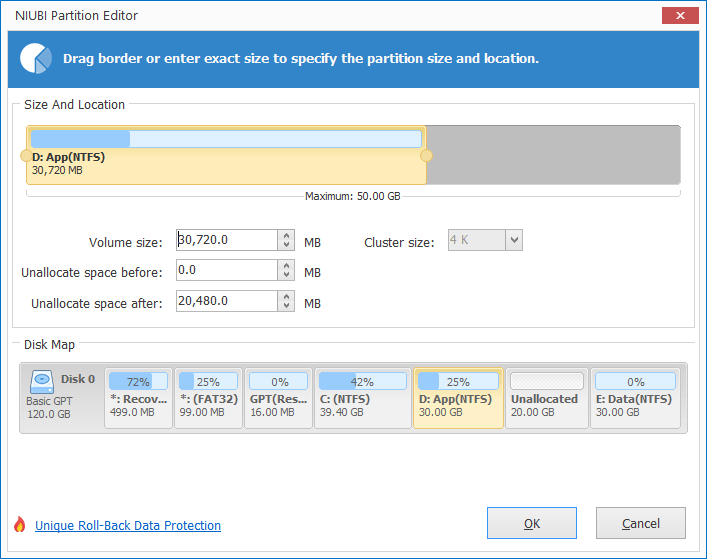Decrease Unallocate space after value
Screen dimensions: 707x559
286,306
